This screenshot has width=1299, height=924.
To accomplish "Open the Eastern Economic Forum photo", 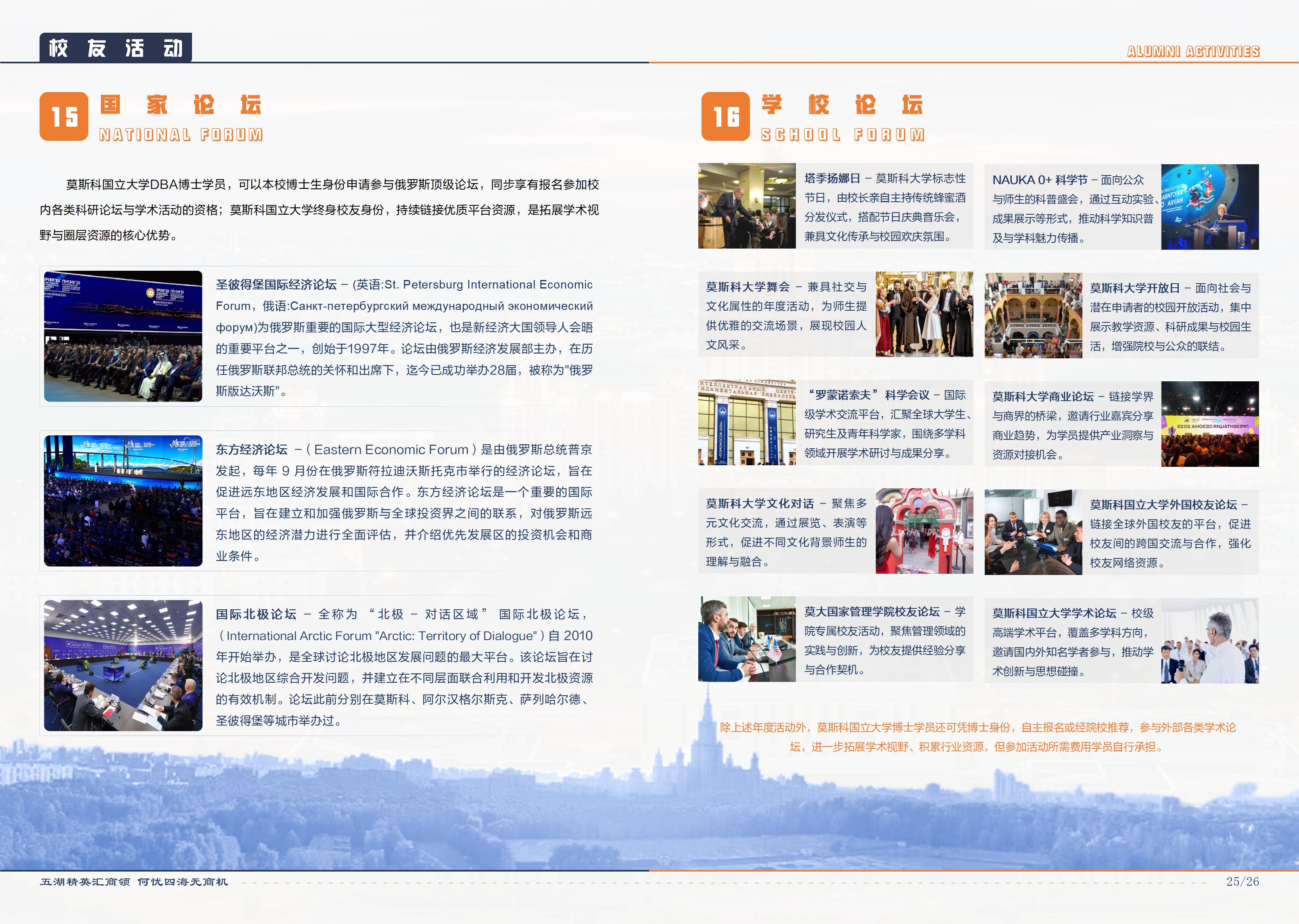I will (123, 501).
